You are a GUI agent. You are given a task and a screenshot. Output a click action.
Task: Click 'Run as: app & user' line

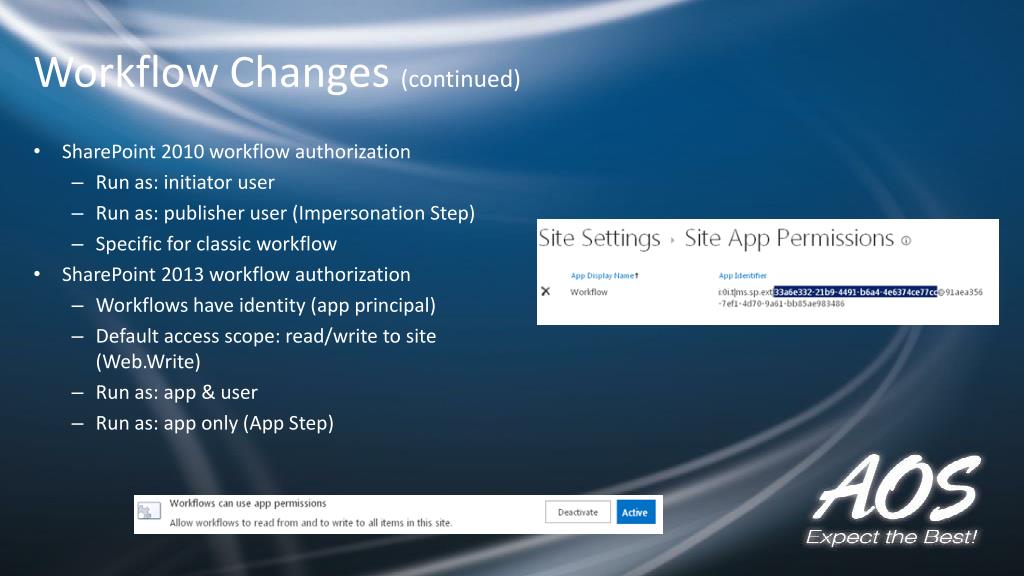(x=176, y=392)
